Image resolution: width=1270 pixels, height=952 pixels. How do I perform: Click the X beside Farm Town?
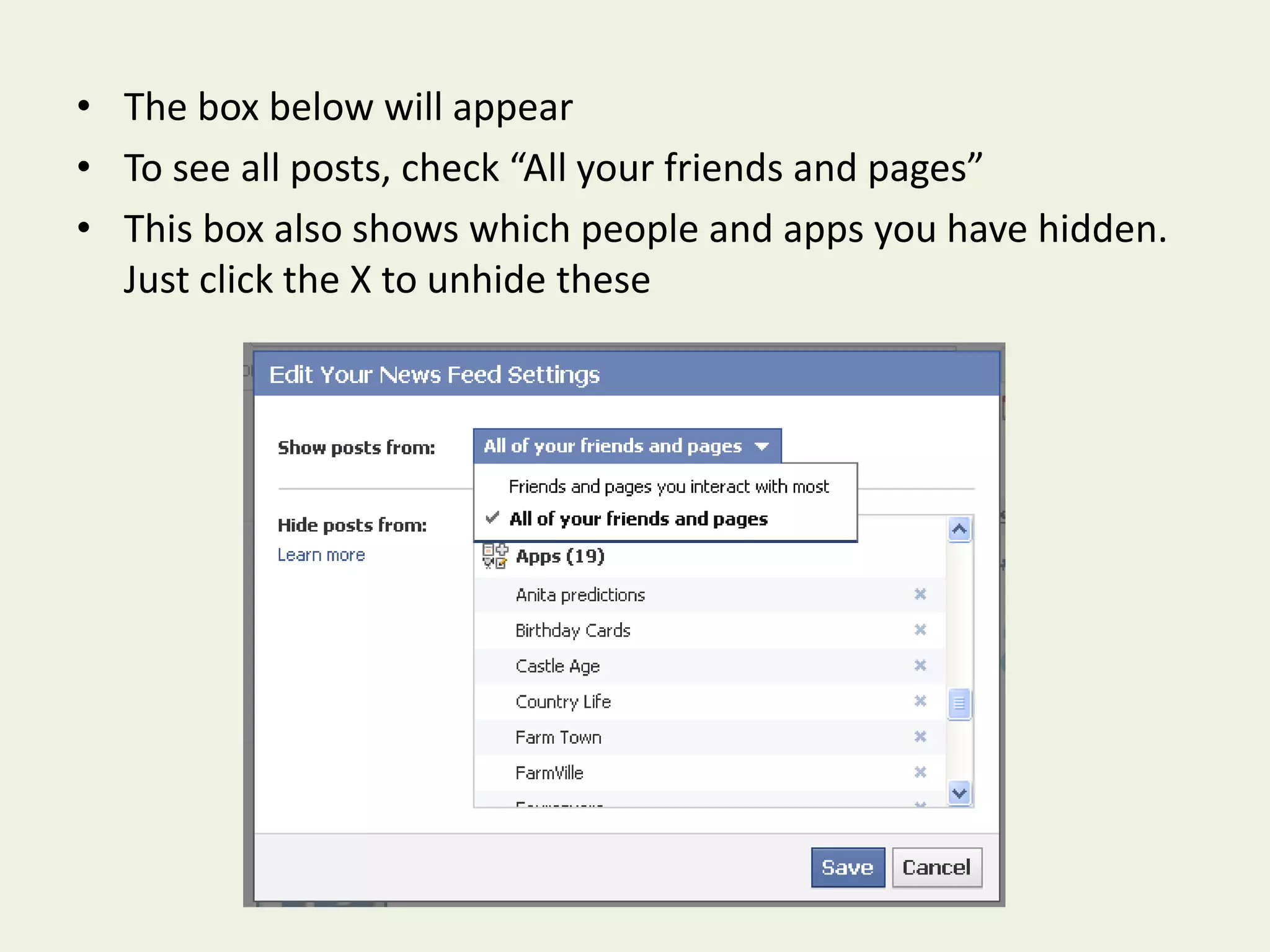pyautogui.click(x=920, y=736)
